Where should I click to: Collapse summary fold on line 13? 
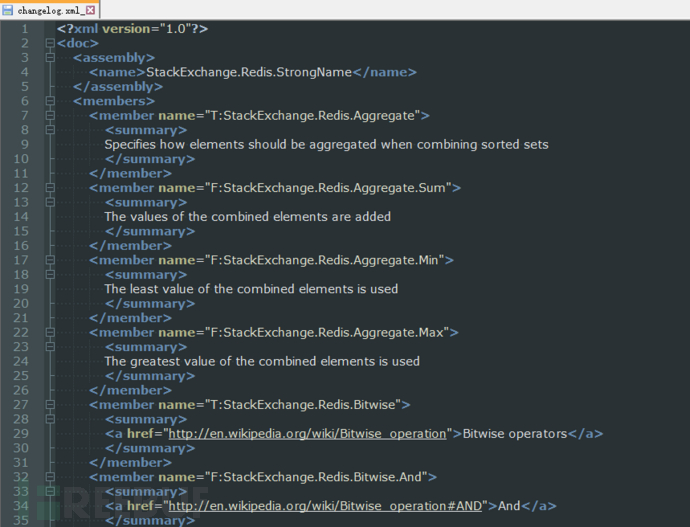pos(50,202)
